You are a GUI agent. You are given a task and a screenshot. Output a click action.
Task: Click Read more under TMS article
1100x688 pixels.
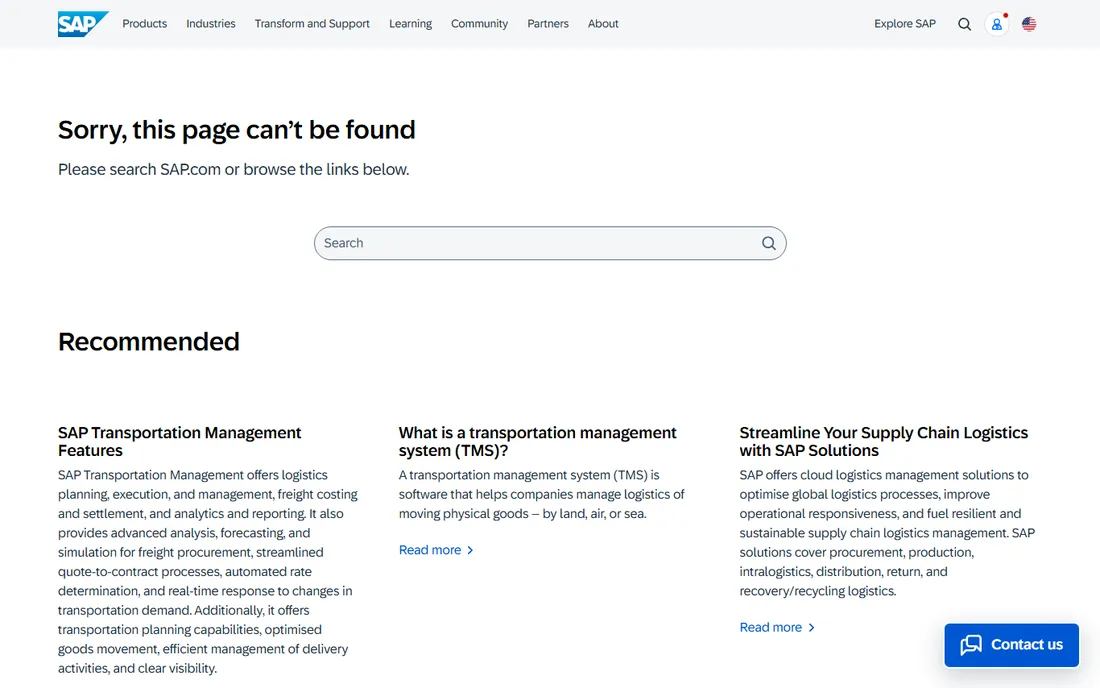(x=436, y=551)
